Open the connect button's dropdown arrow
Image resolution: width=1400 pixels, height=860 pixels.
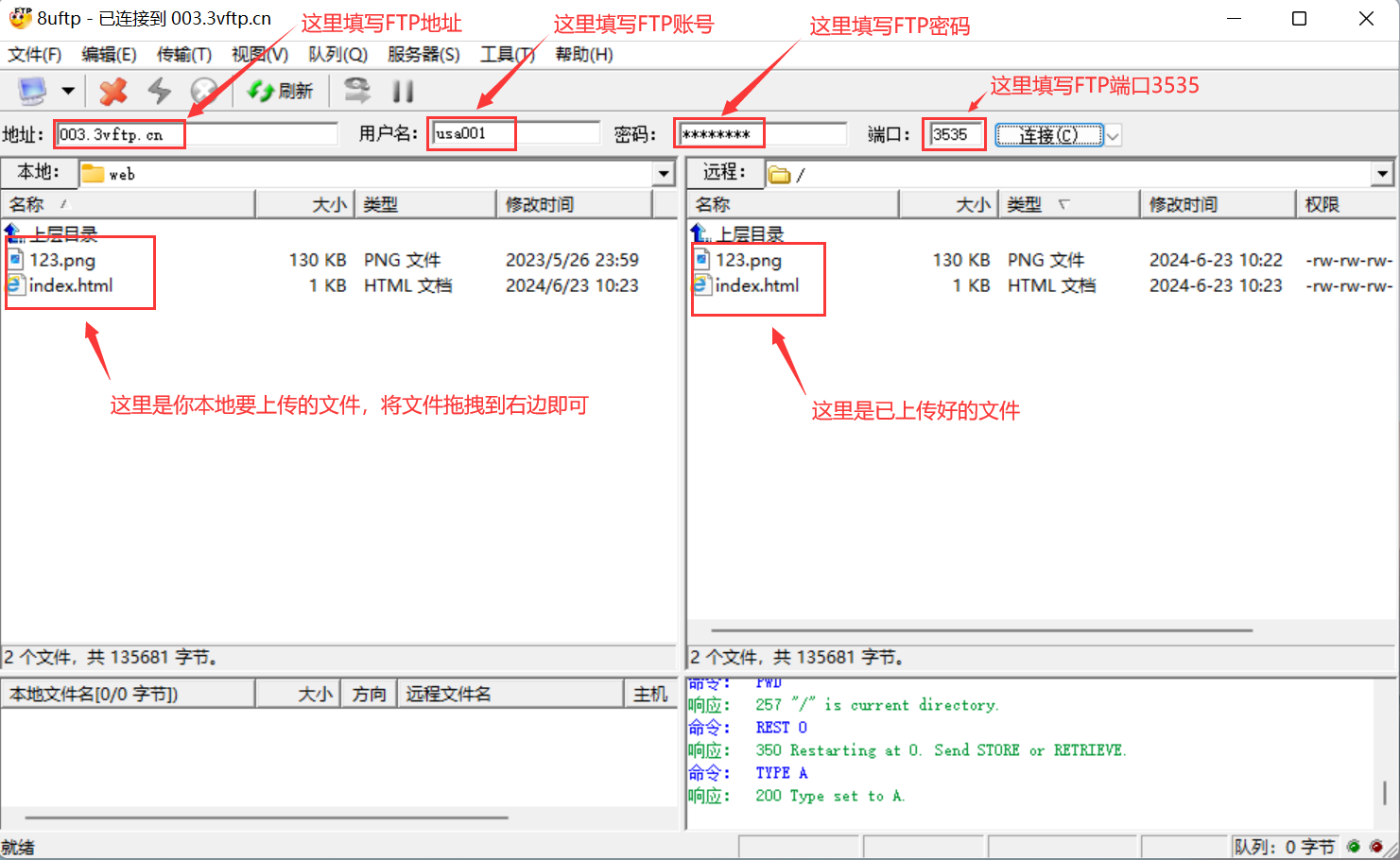click(x=1113, y=134)
